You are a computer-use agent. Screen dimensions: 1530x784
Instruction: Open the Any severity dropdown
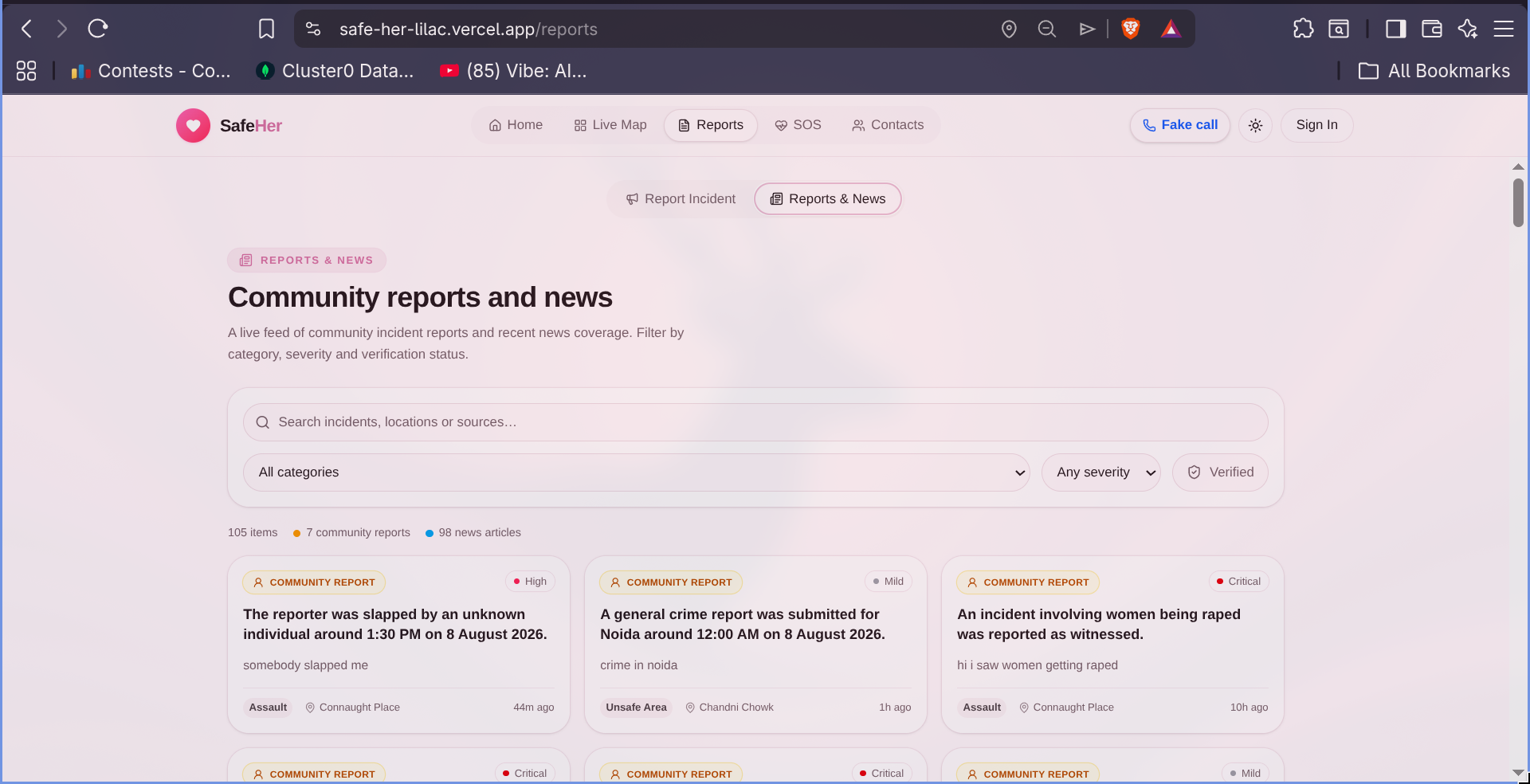pos(1101,472)
